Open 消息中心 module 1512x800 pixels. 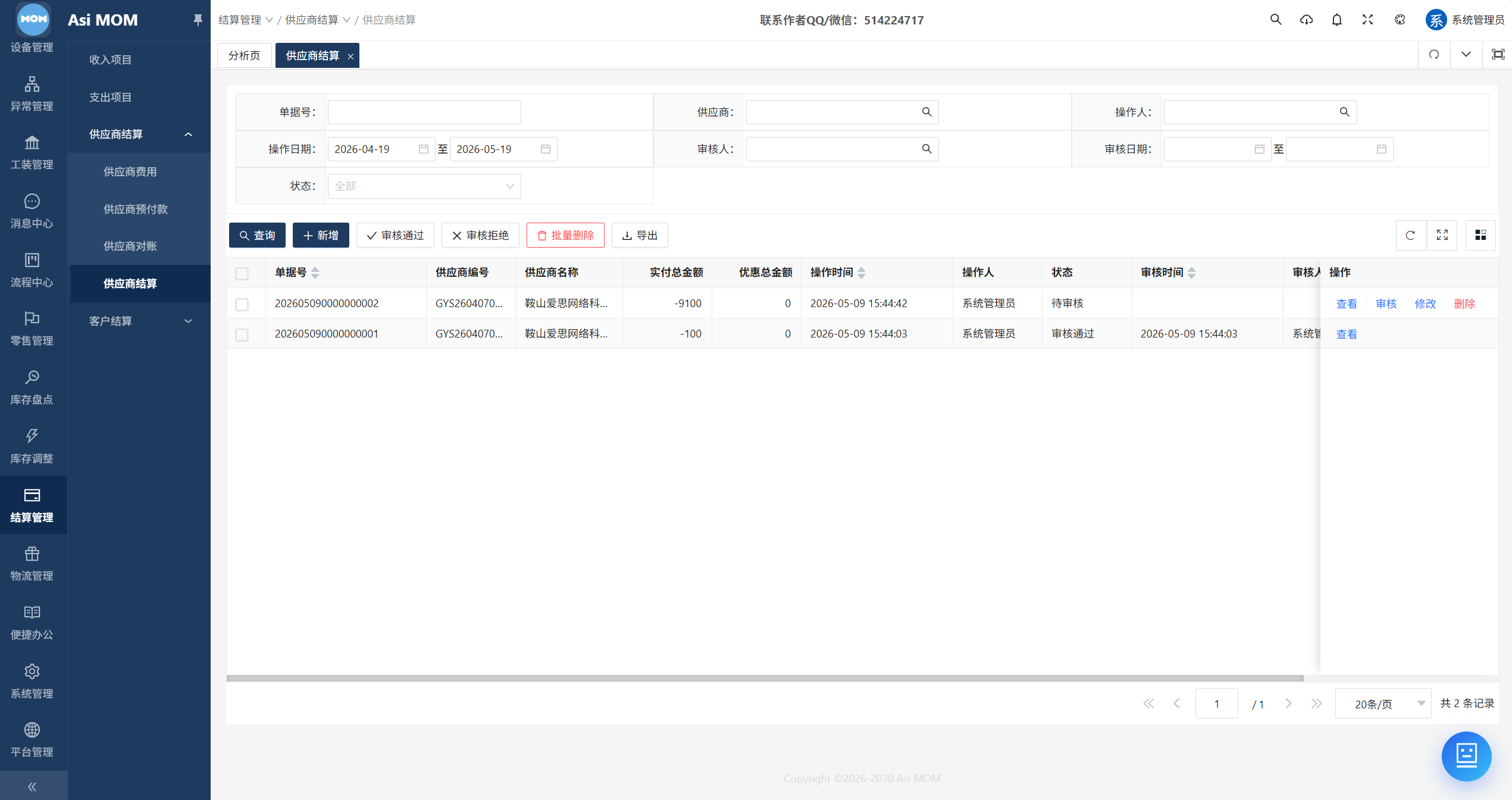(32, 211)
